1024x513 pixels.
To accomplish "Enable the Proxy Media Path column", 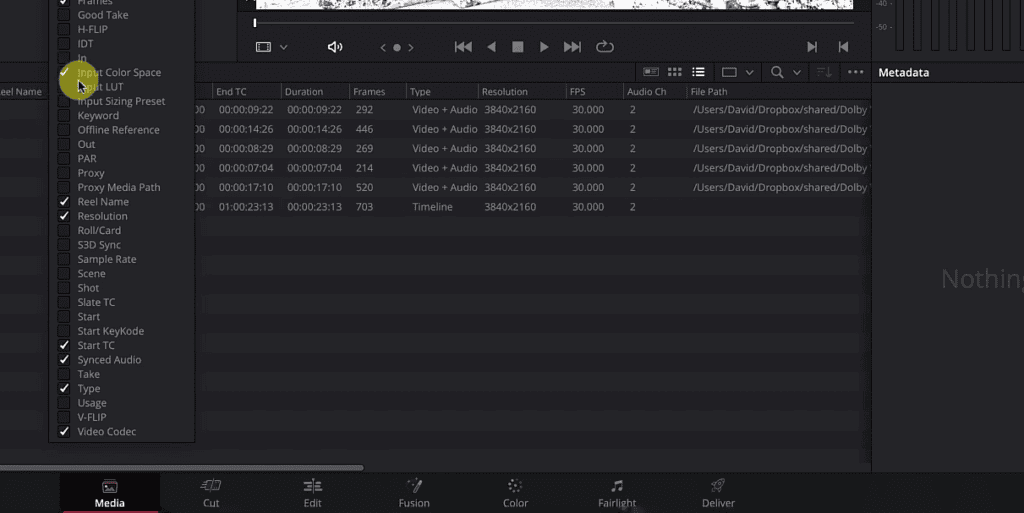I will 64,187.
